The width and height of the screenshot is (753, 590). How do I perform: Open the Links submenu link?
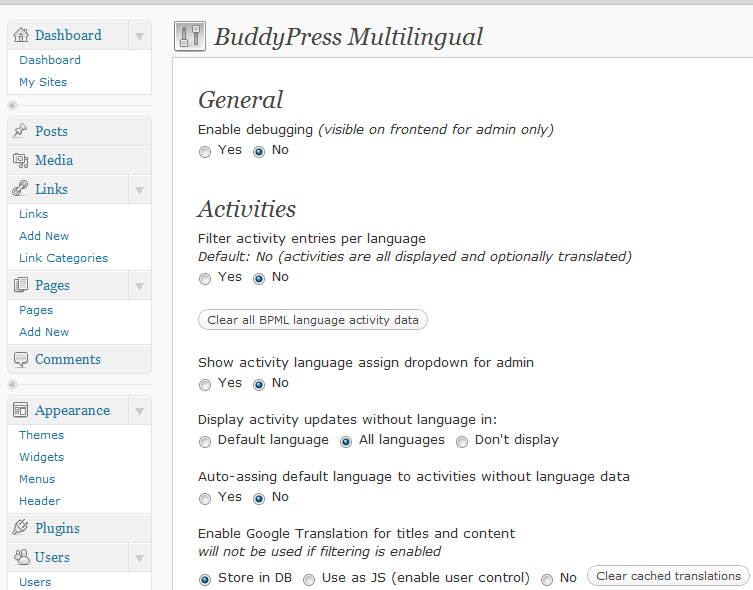point(34,214)
